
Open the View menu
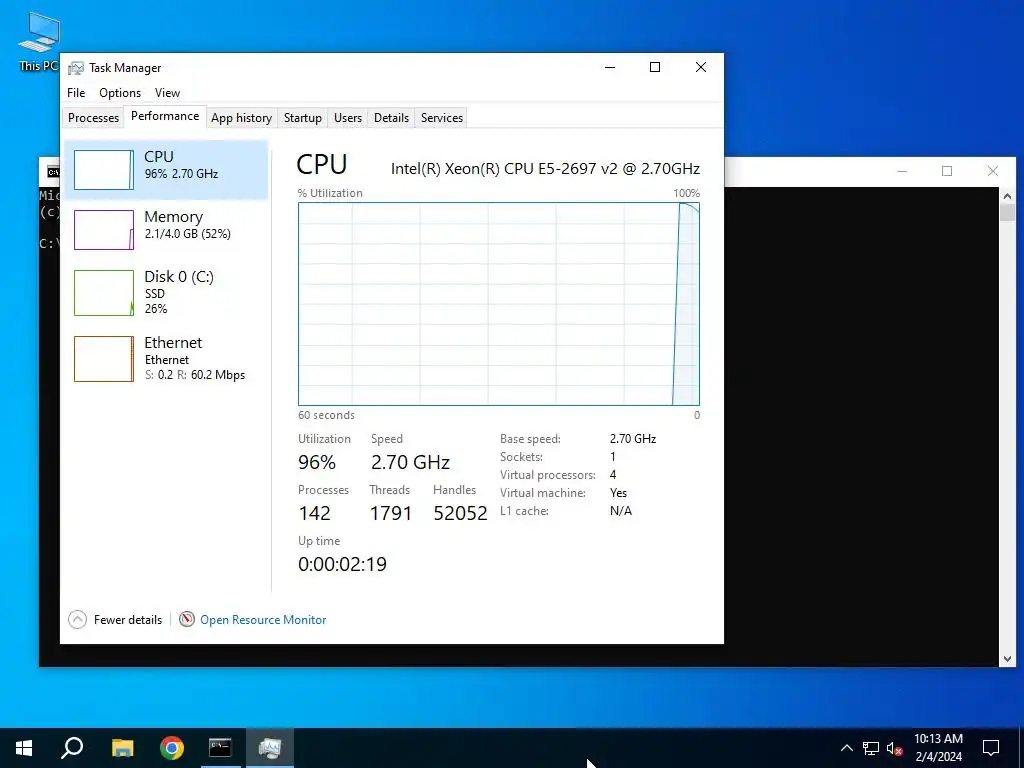(167, 93)
